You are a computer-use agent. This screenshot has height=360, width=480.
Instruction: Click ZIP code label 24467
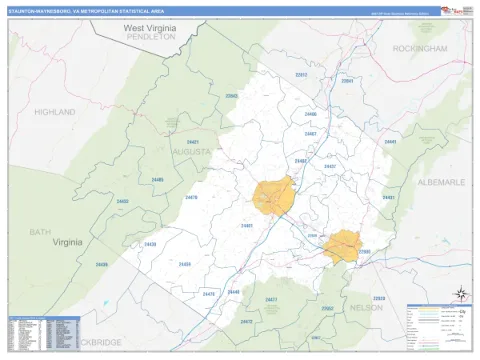[x=310, y=134]
